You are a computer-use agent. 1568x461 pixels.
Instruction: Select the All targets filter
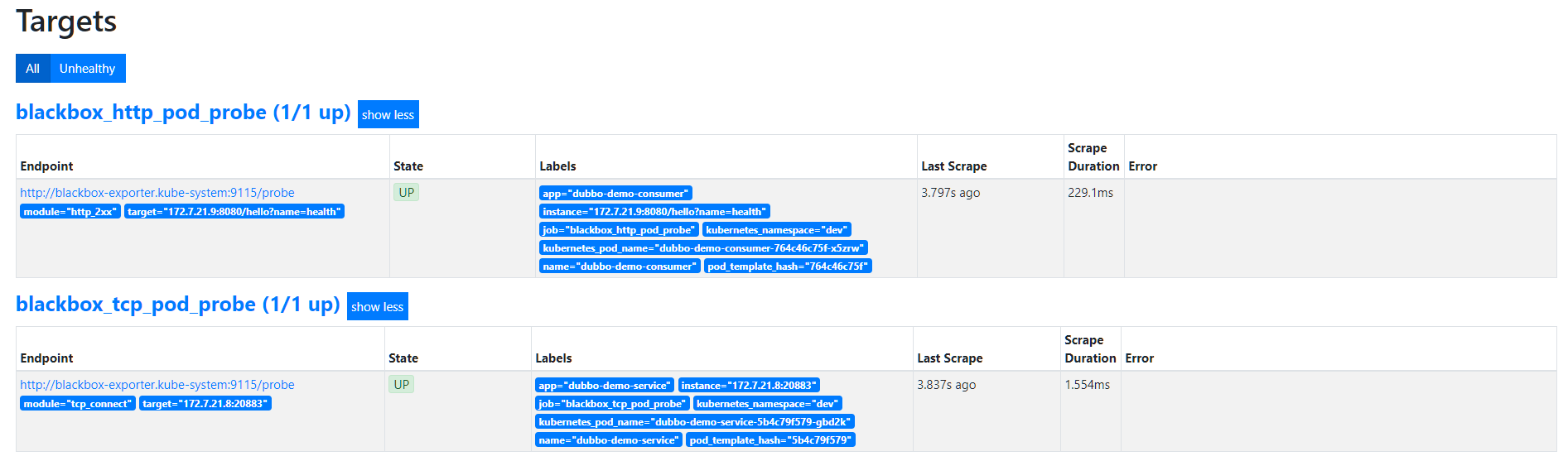[x=32, y=69]
